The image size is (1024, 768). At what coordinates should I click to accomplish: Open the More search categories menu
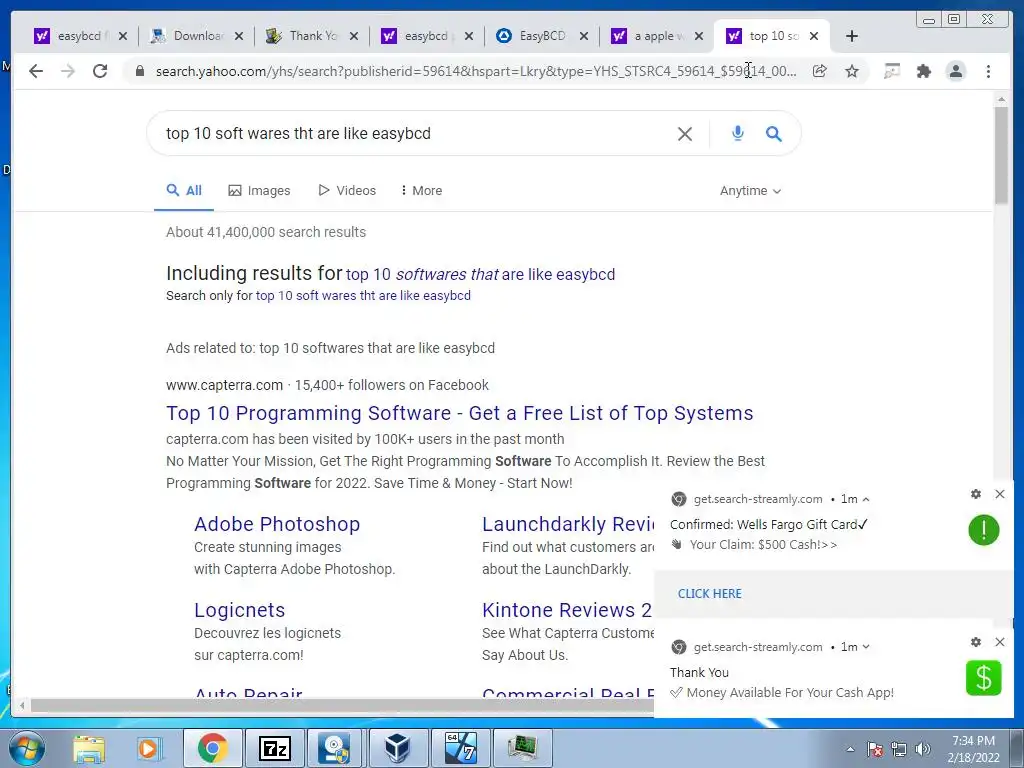click(x=421, y=191)
